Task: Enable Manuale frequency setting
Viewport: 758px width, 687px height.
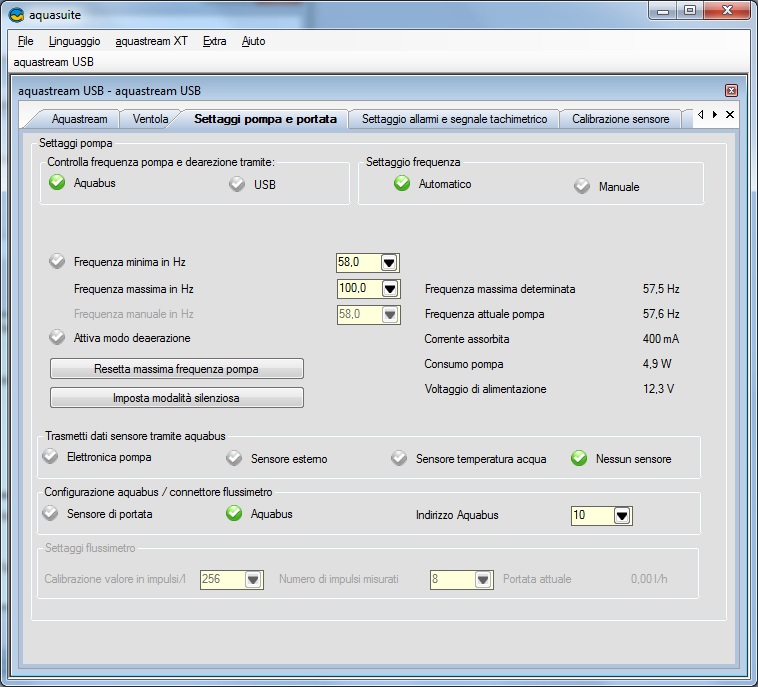Action: tap(582, 186)
